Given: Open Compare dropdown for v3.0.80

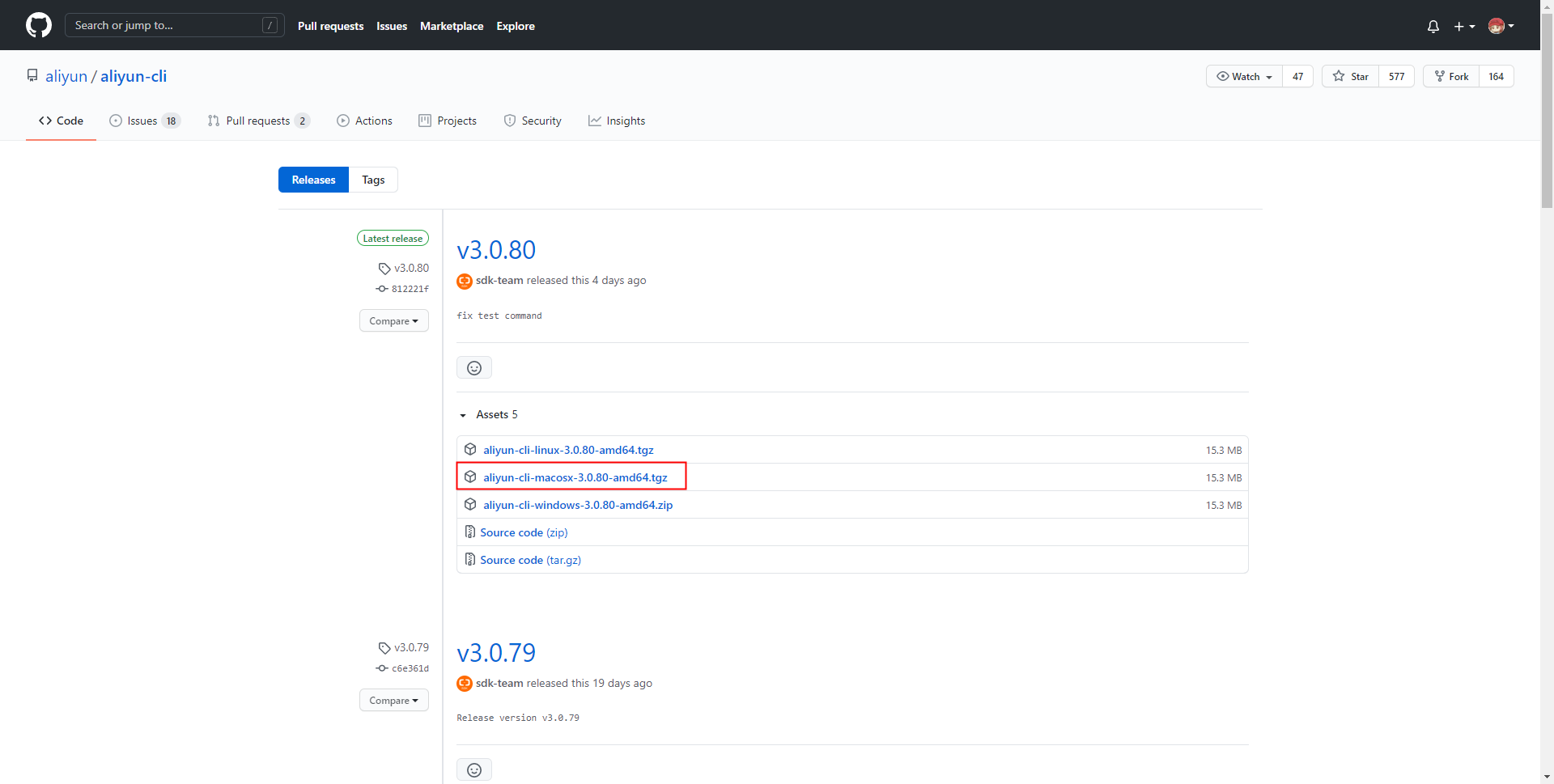Looking at the screenshot, I should point(394,320).
